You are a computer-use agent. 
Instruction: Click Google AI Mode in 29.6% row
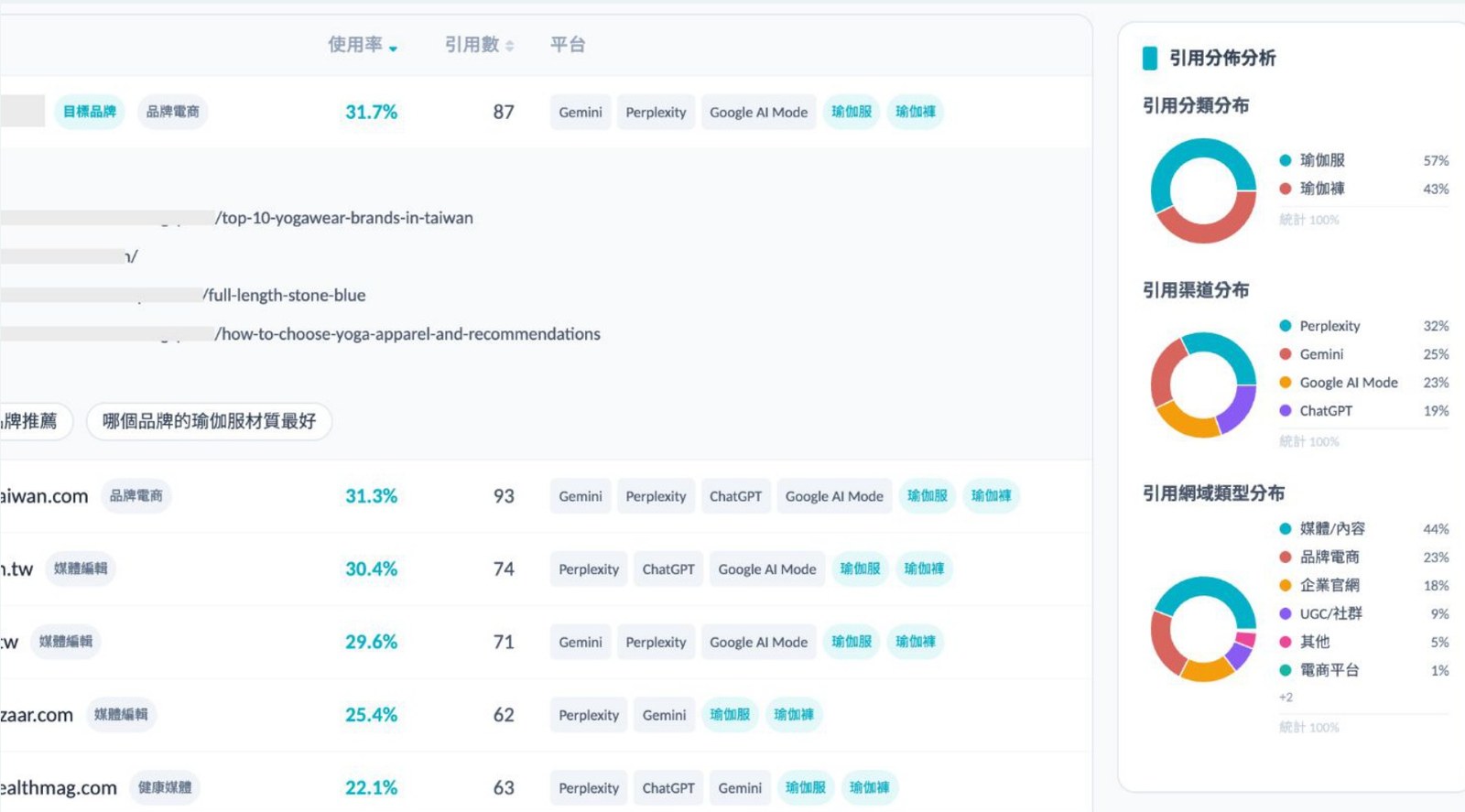tap(758, 642)
